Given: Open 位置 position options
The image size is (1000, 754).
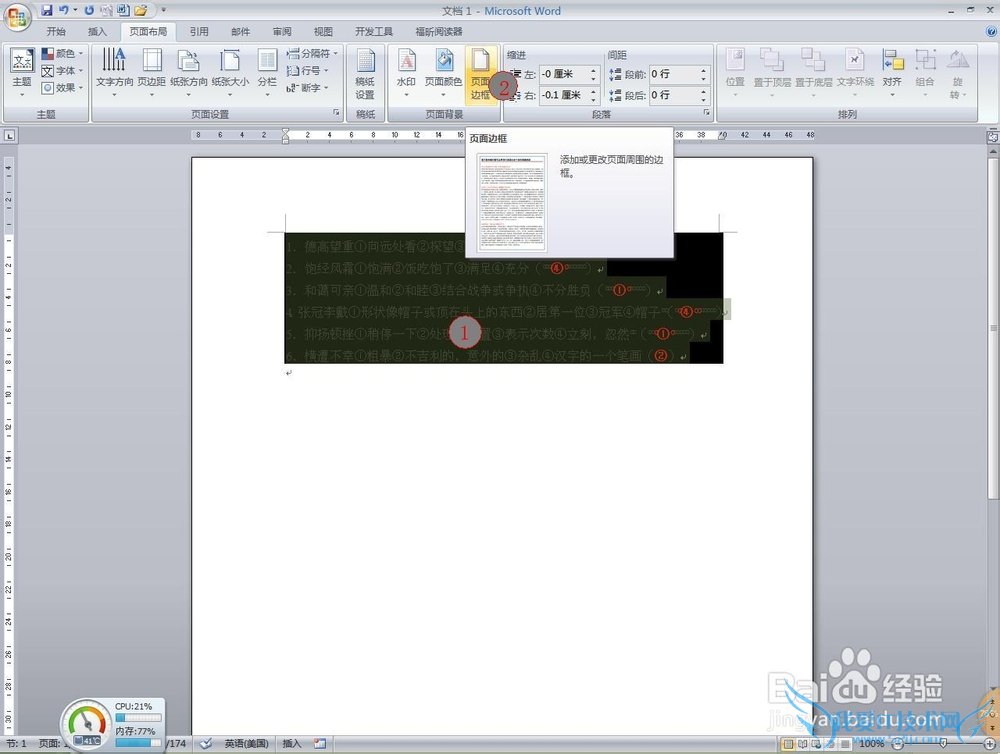Looking at the screenshot, I should tap(735, 73).
